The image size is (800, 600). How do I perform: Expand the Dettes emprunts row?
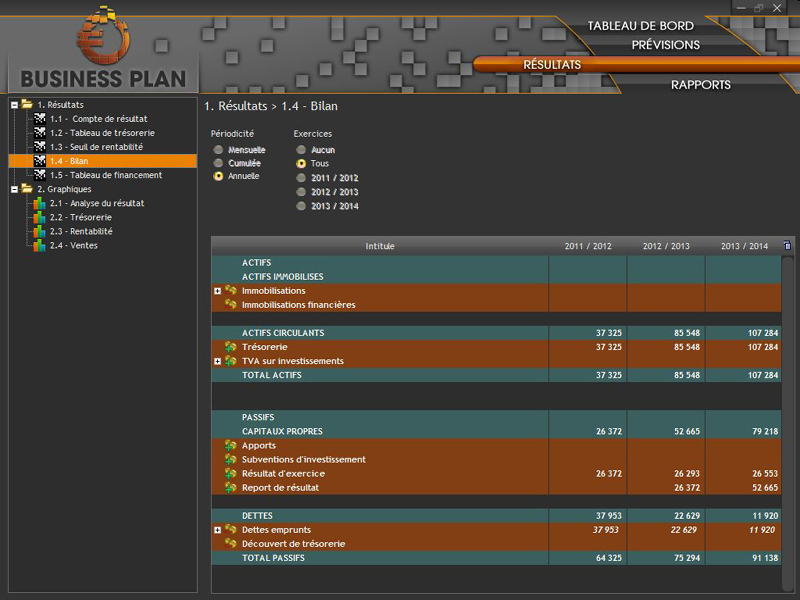(217, 530)
